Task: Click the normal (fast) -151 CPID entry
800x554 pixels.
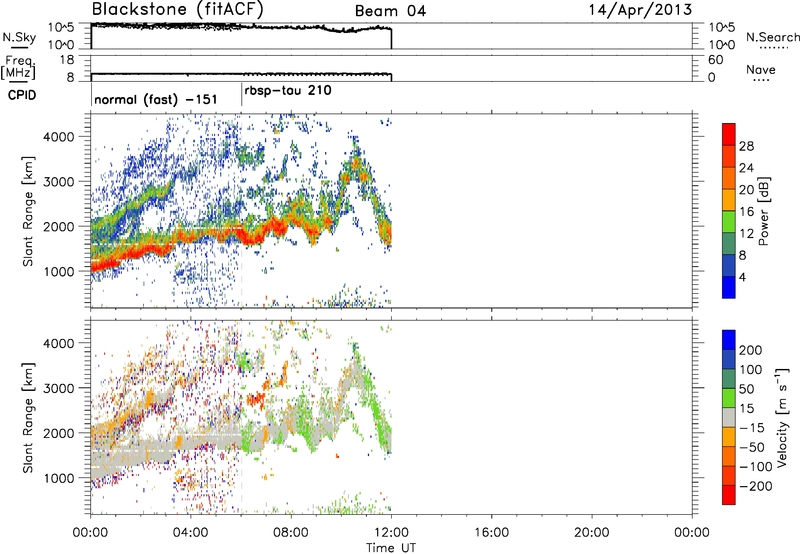Action: (156, 99)
